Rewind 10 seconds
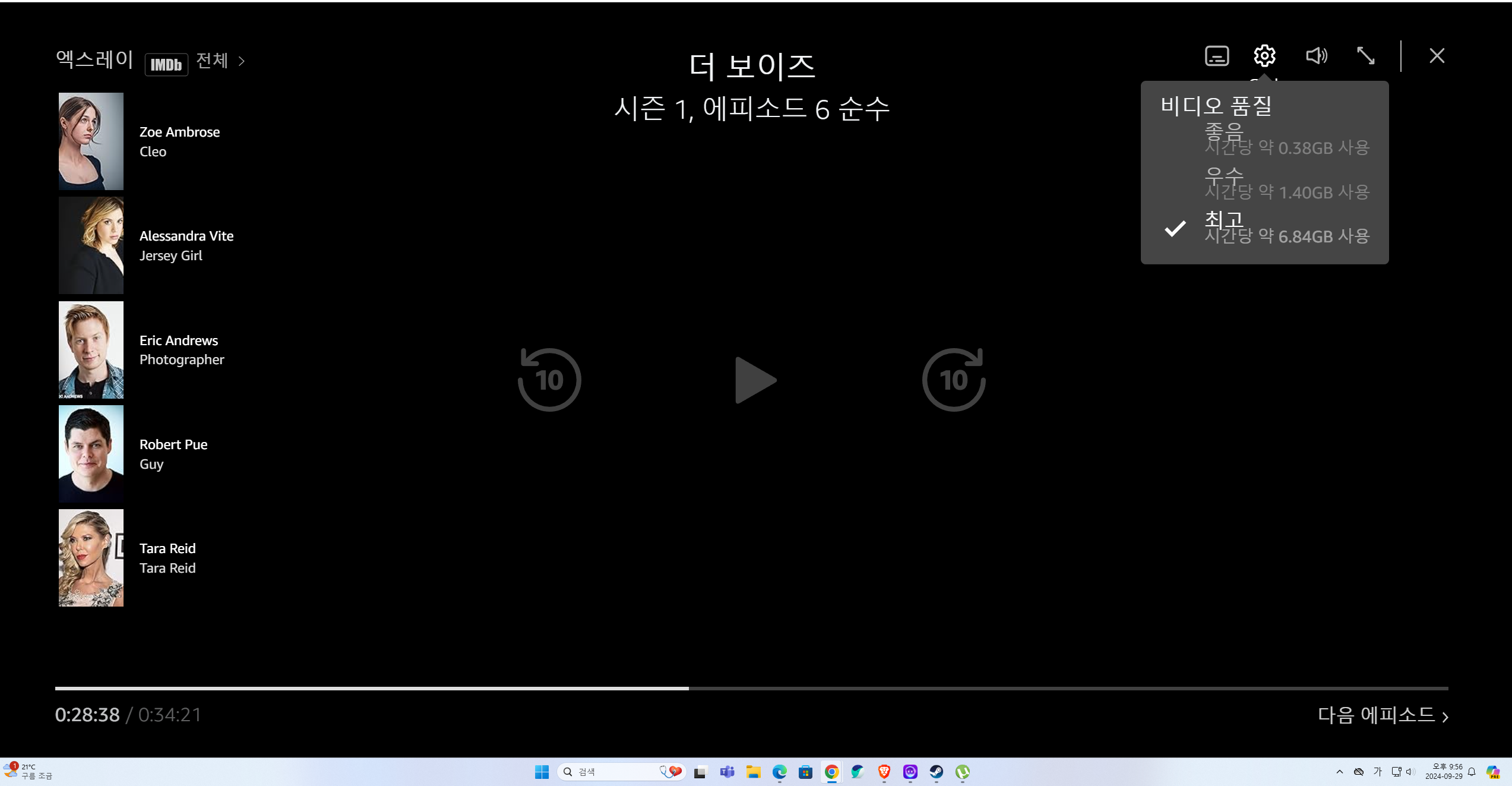 (549, 380)
